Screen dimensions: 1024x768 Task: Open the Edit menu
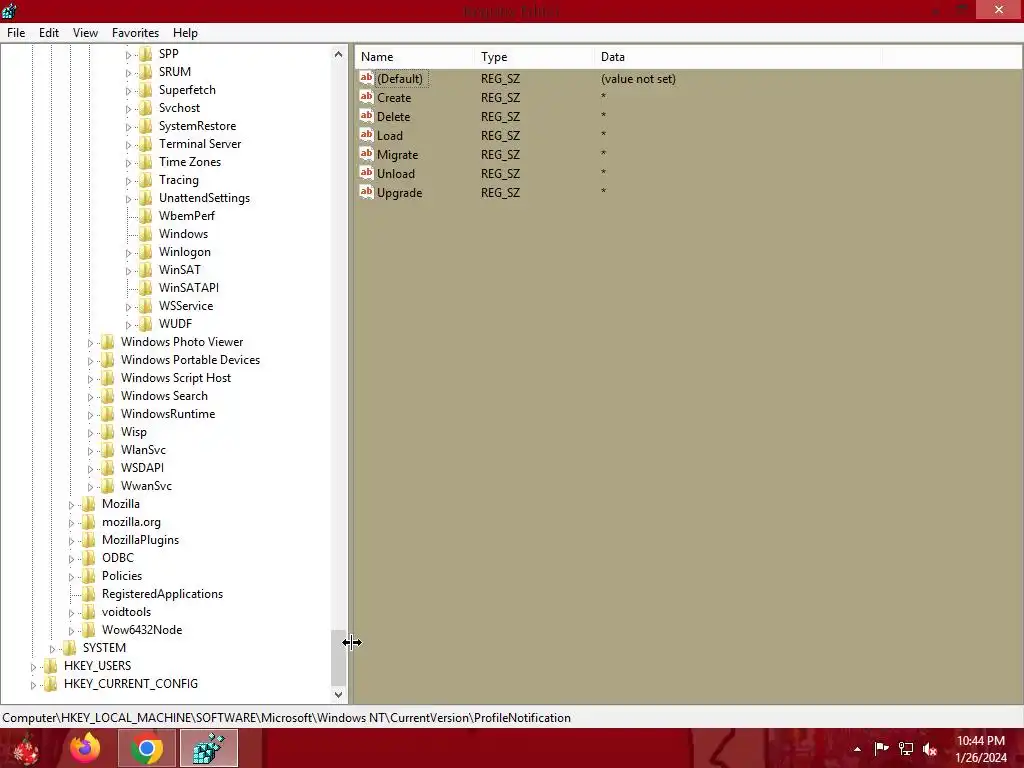48,33
